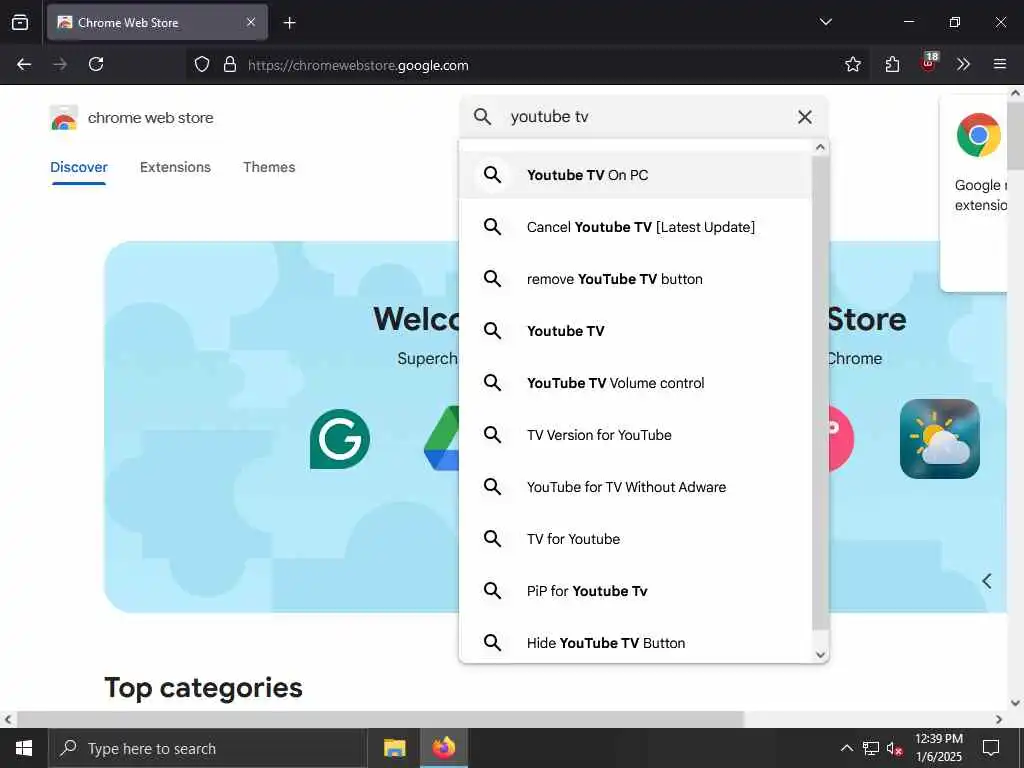Choose suggestion PiP for Youtube Tv
Screen dimensions: 1024x768
pos(635,591)
